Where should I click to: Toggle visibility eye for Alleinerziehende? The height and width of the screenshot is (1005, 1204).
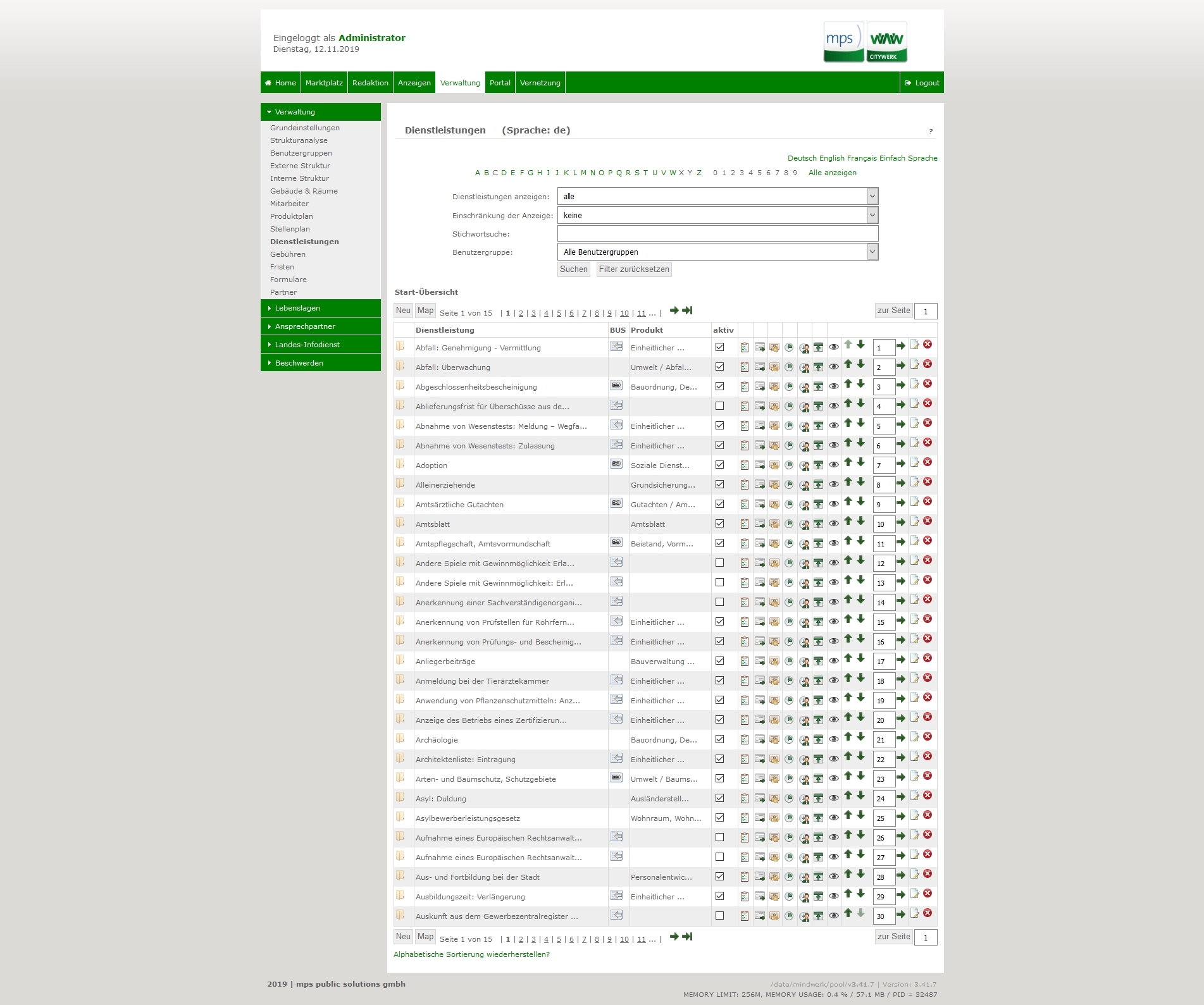834,484
